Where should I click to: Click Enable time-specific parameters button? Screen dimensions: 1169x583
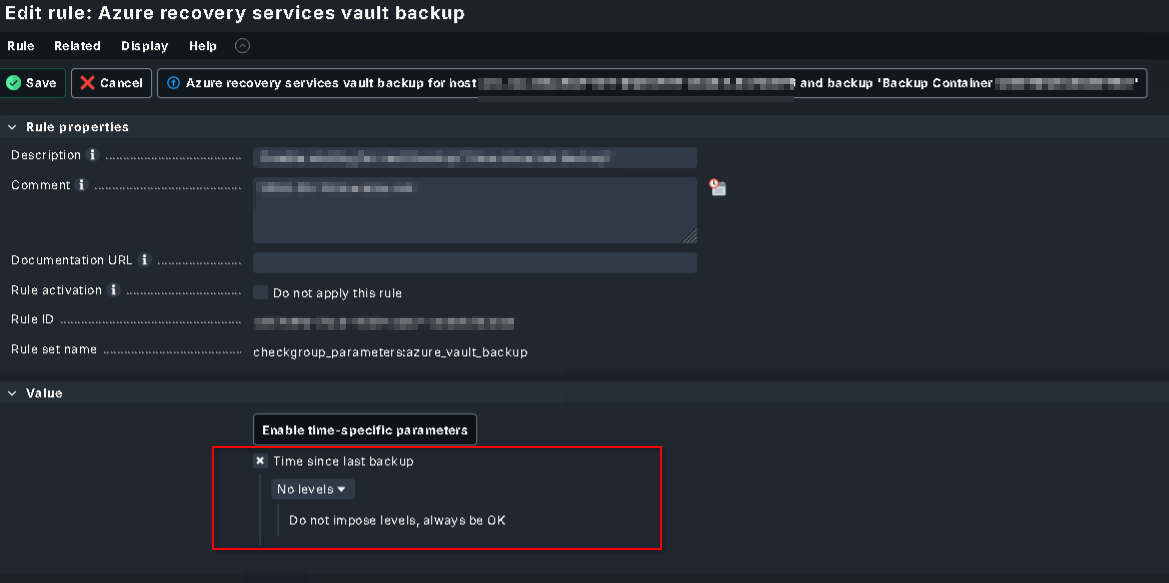click(x=365, y=430)
